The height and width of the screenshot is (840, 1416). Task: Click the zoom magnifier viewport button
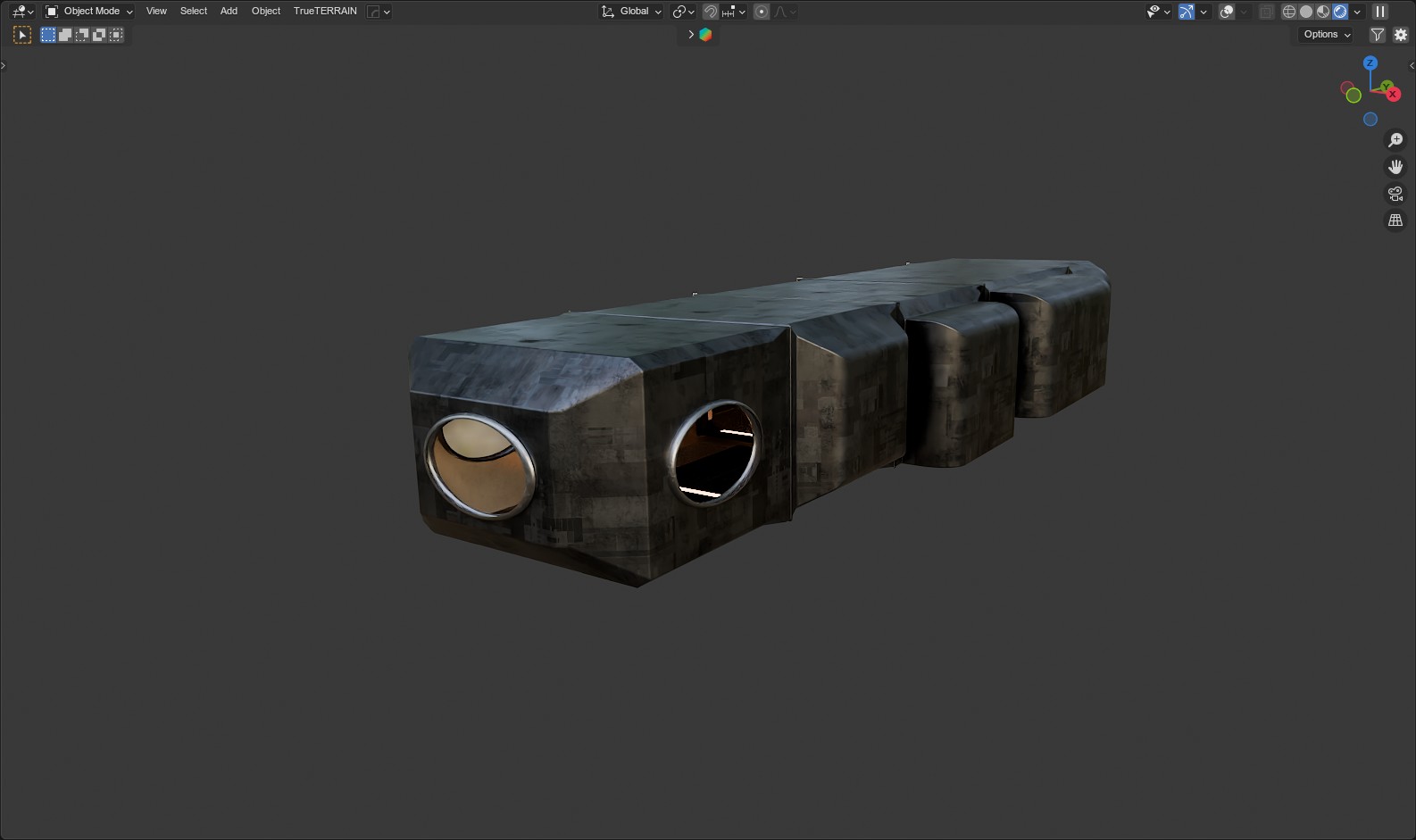(1395, 140)
